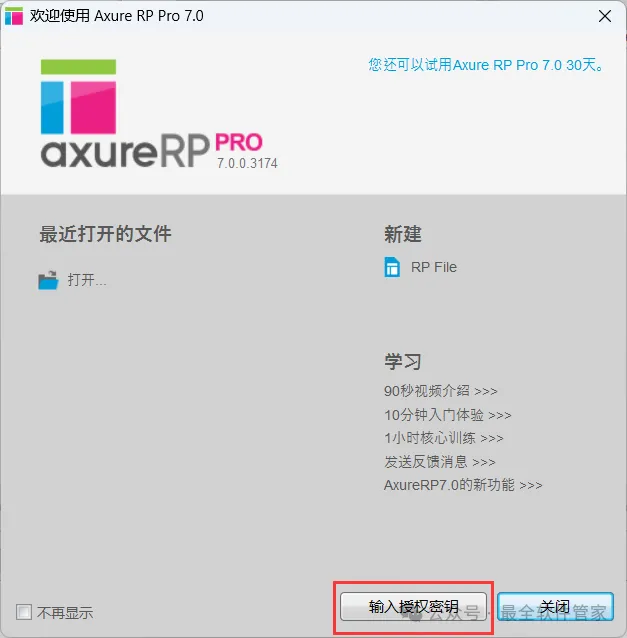Click the blue folder Open icon

48,280
